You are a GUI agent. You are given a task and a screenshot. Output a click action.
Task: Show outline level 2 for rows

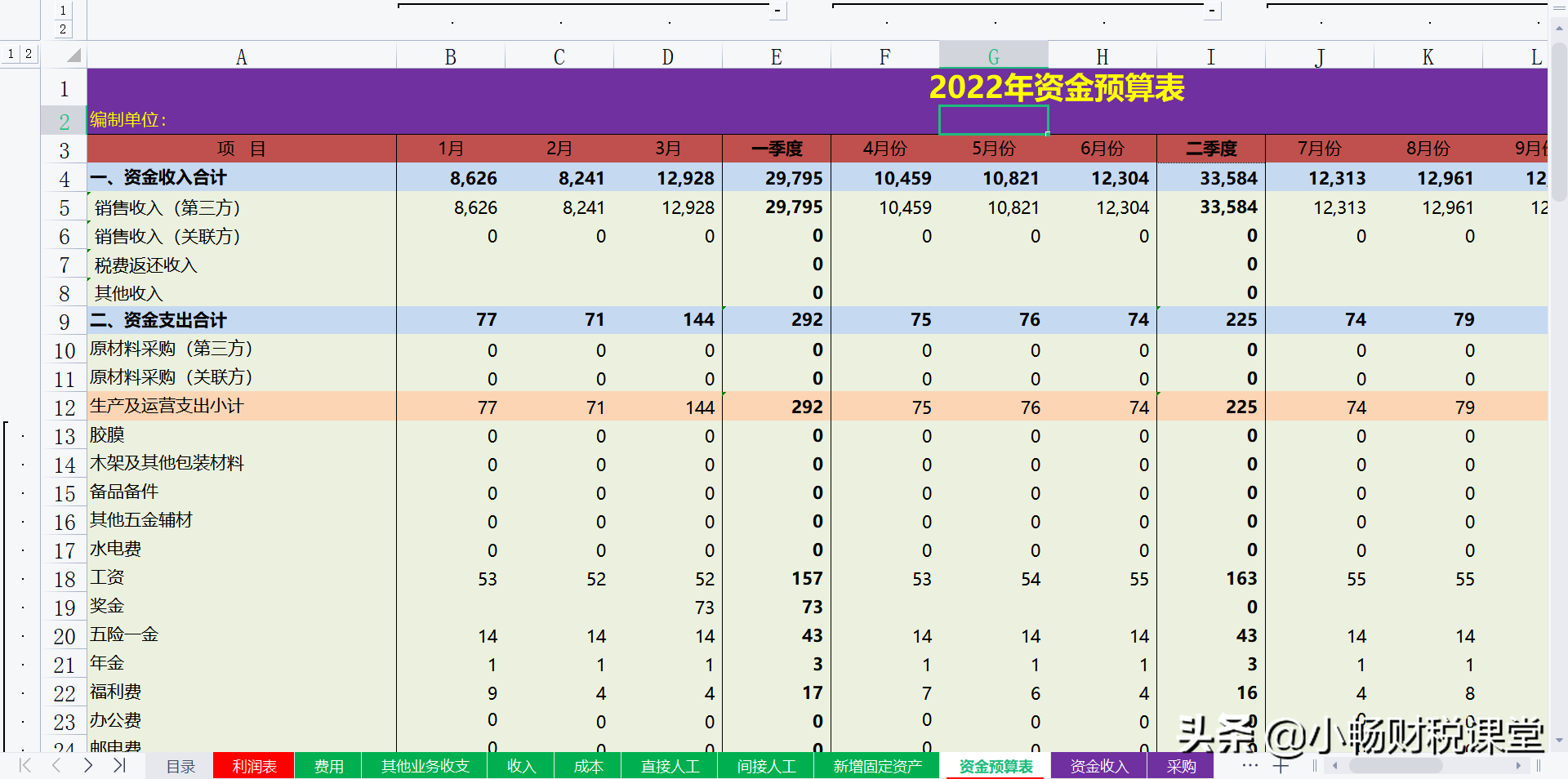[27, 53]
